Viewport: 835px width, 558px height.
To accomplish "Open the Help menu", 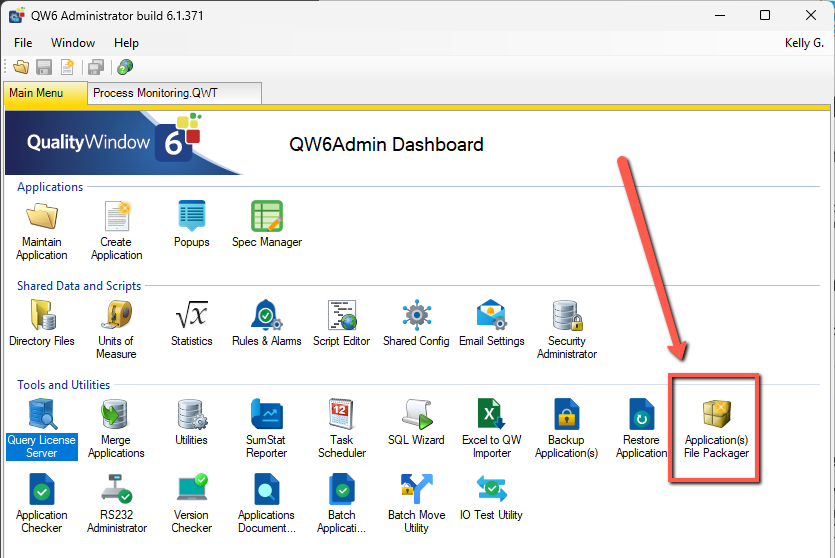I will (126, 43).
